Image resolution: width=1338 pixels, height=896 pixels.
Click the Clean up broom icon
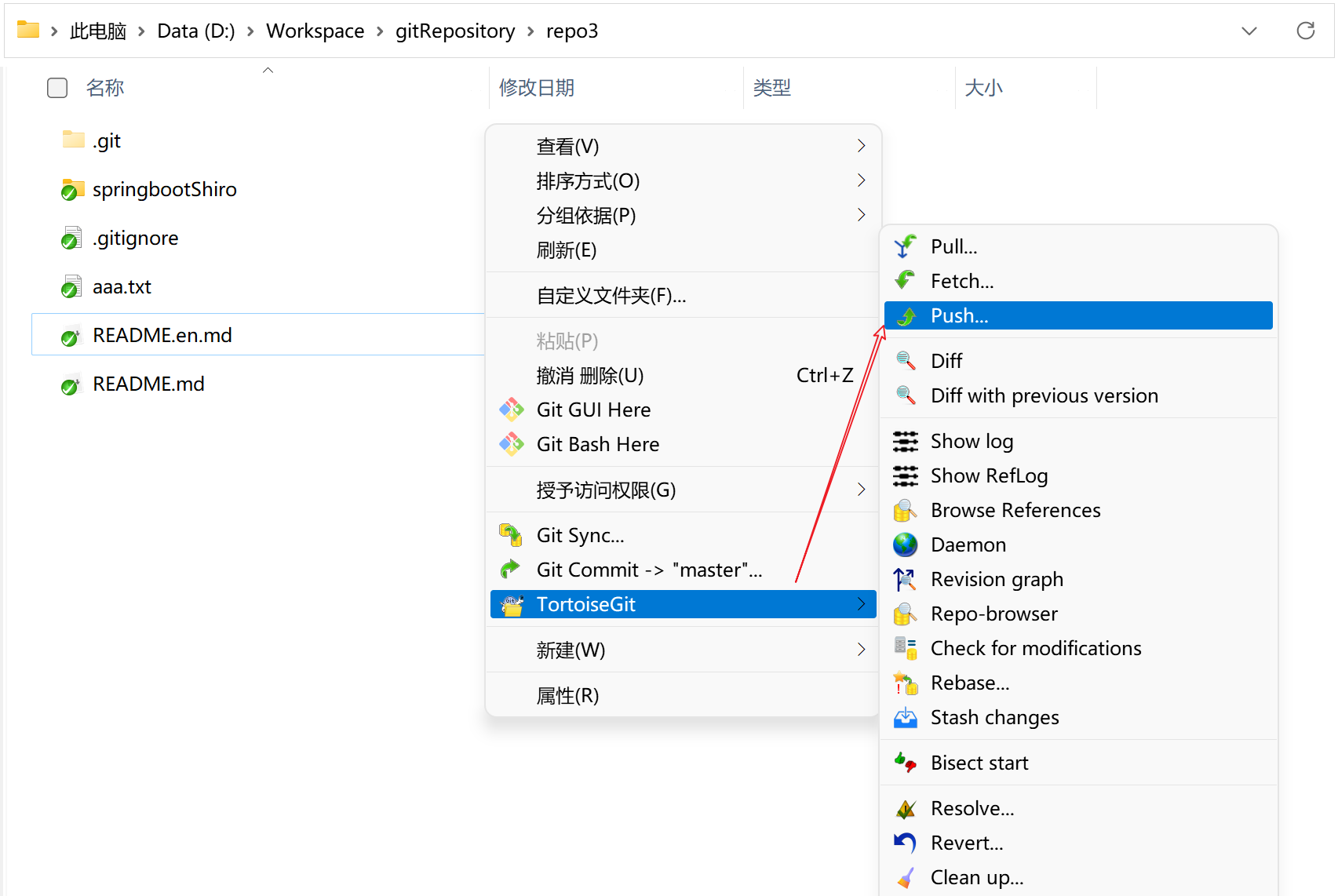point(905,877)
